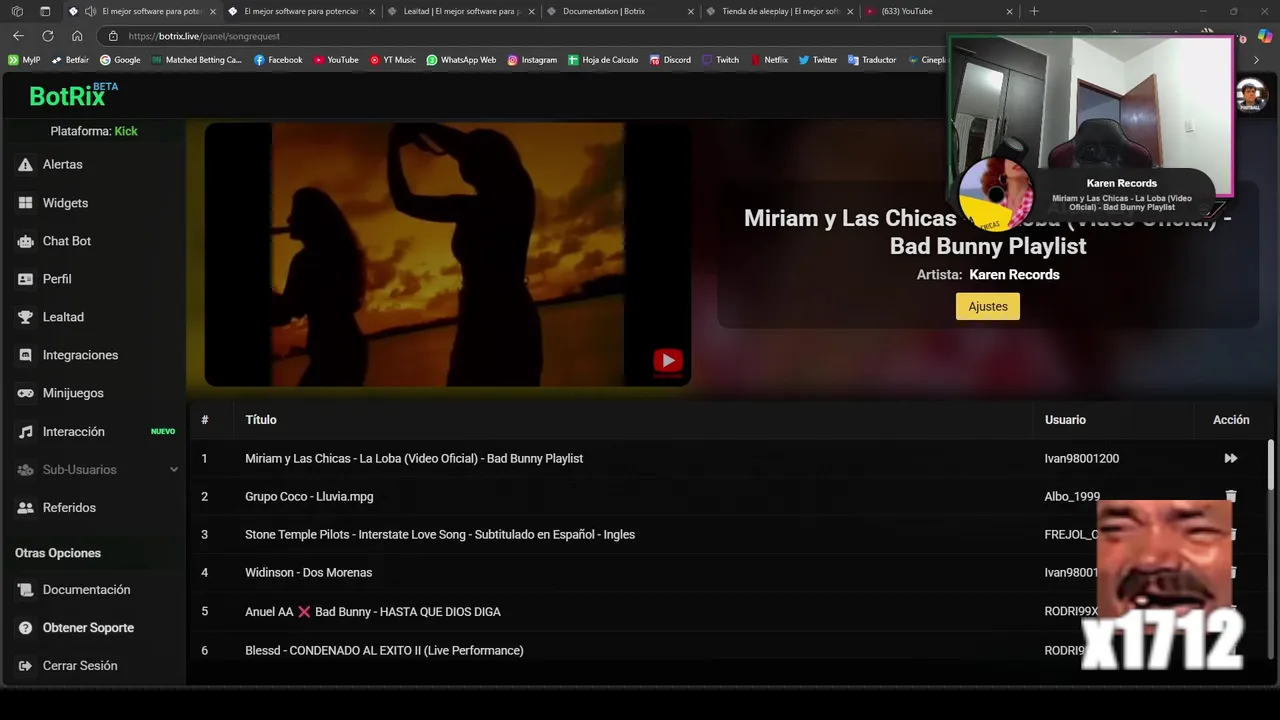1280x720 pixels.
Task: Open the Hoja de Calculo bookmark
Action: [603, 60]
